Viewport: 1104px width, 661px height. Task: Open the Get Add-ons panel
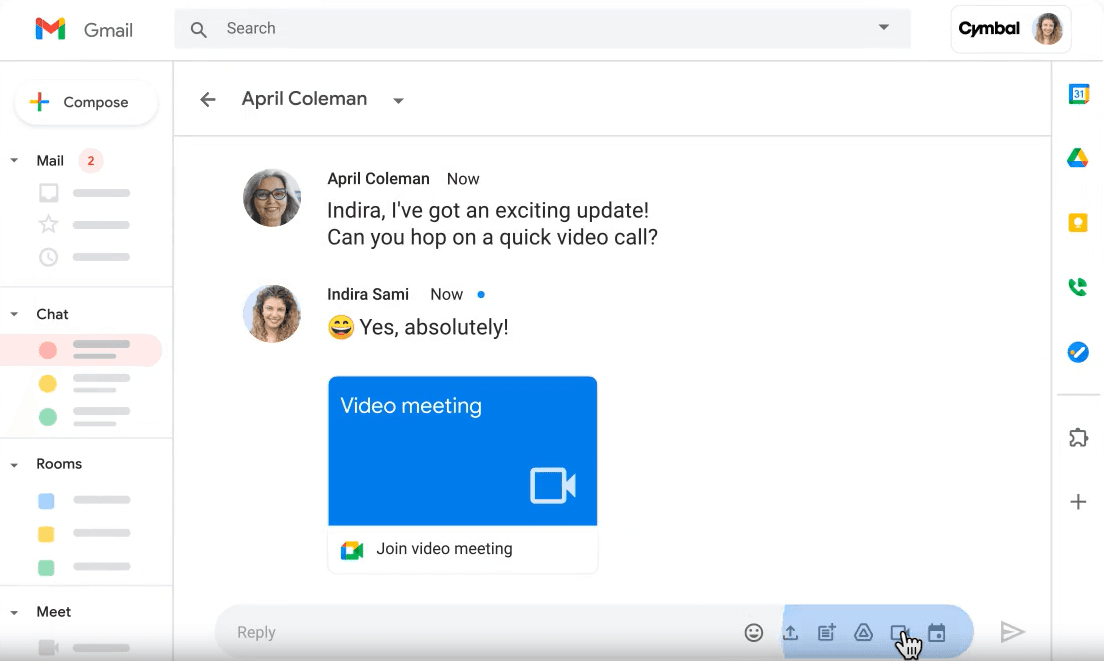[x=1078, y=438]
